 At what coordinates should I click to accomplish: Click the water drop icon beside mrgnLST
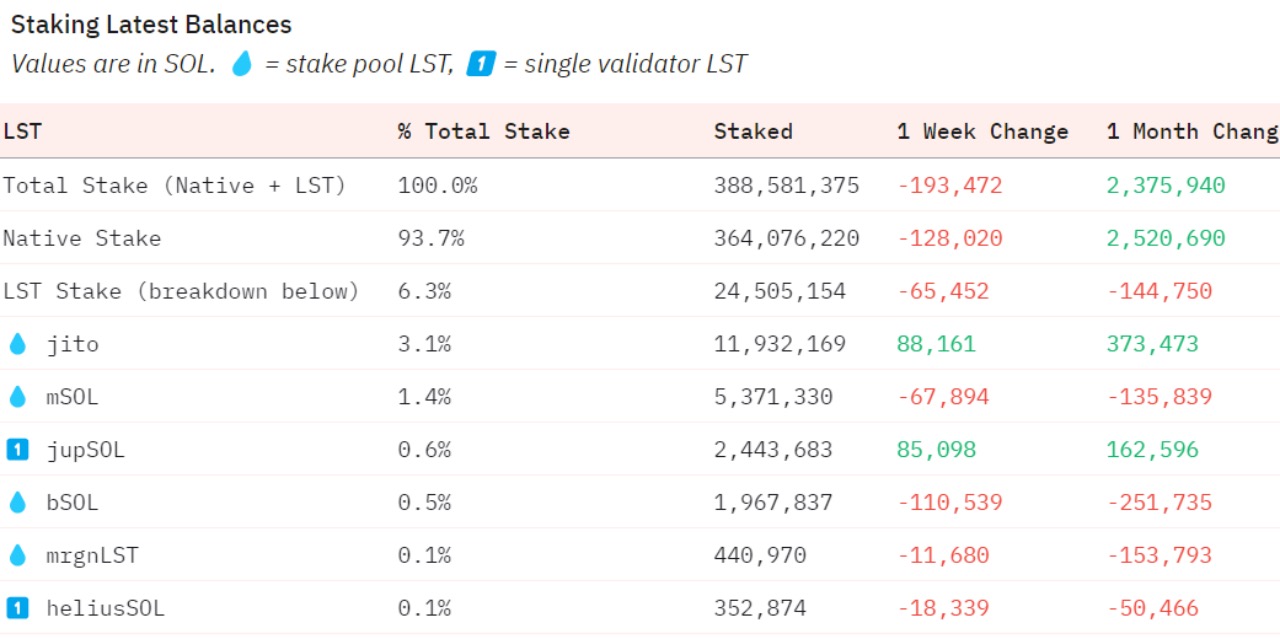click(x=17, y=555)
